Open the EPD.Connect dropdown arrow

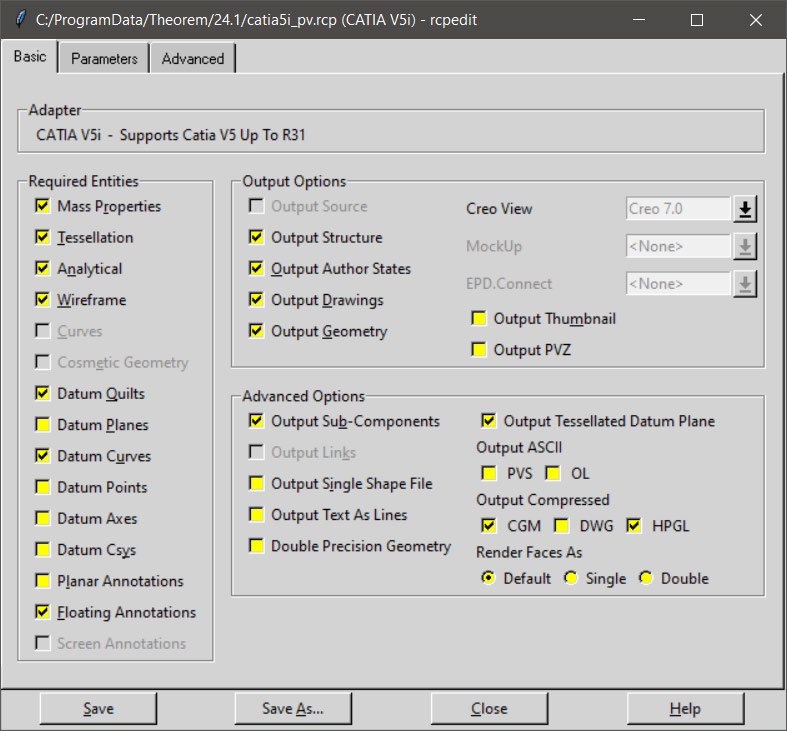[x=745, y=284]
